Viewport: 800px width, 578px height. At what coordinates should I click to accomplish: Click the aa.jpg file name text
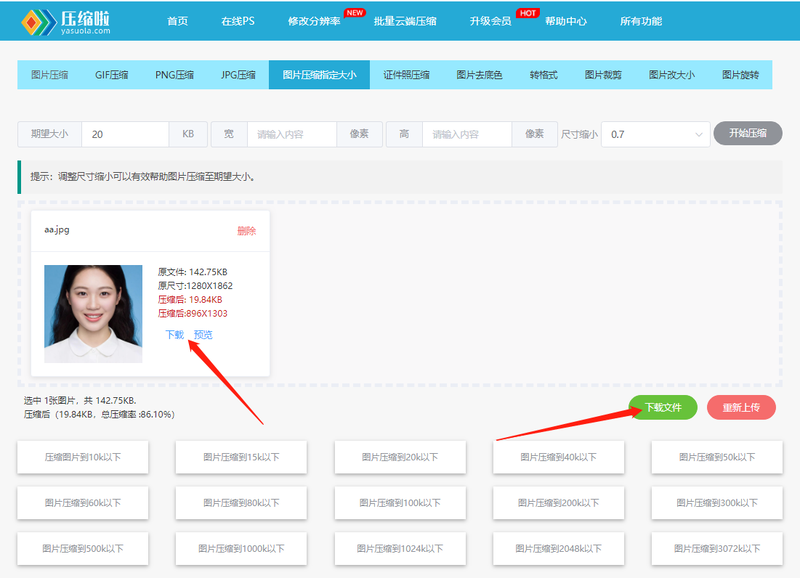point(57,230)
